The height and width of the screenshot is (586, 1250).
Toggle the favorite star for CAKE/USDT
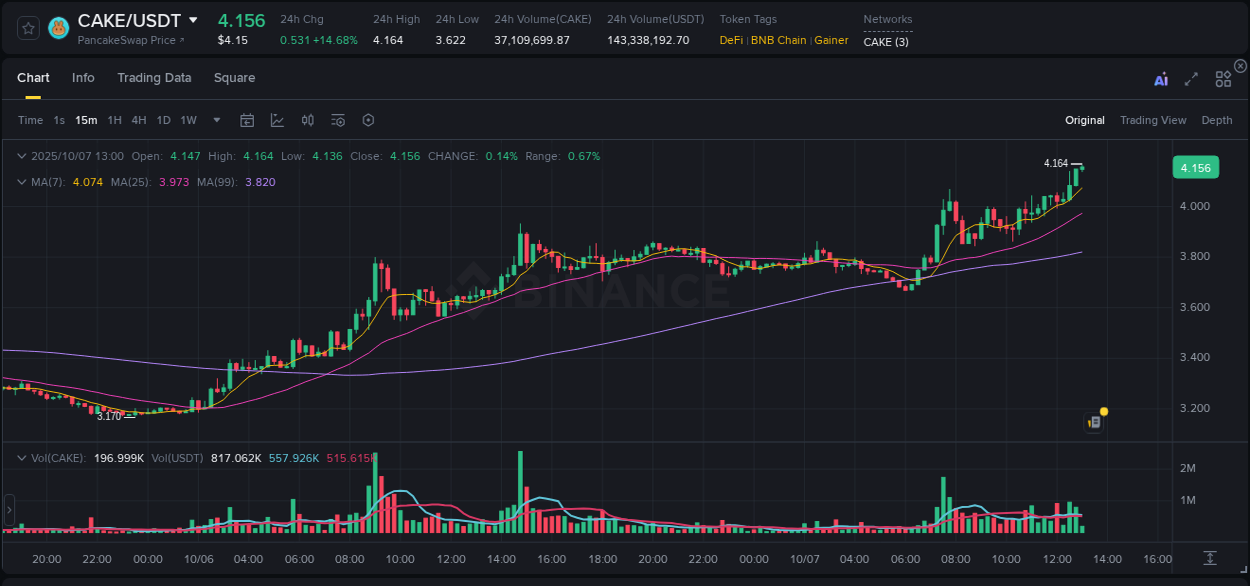pos(27,28)
